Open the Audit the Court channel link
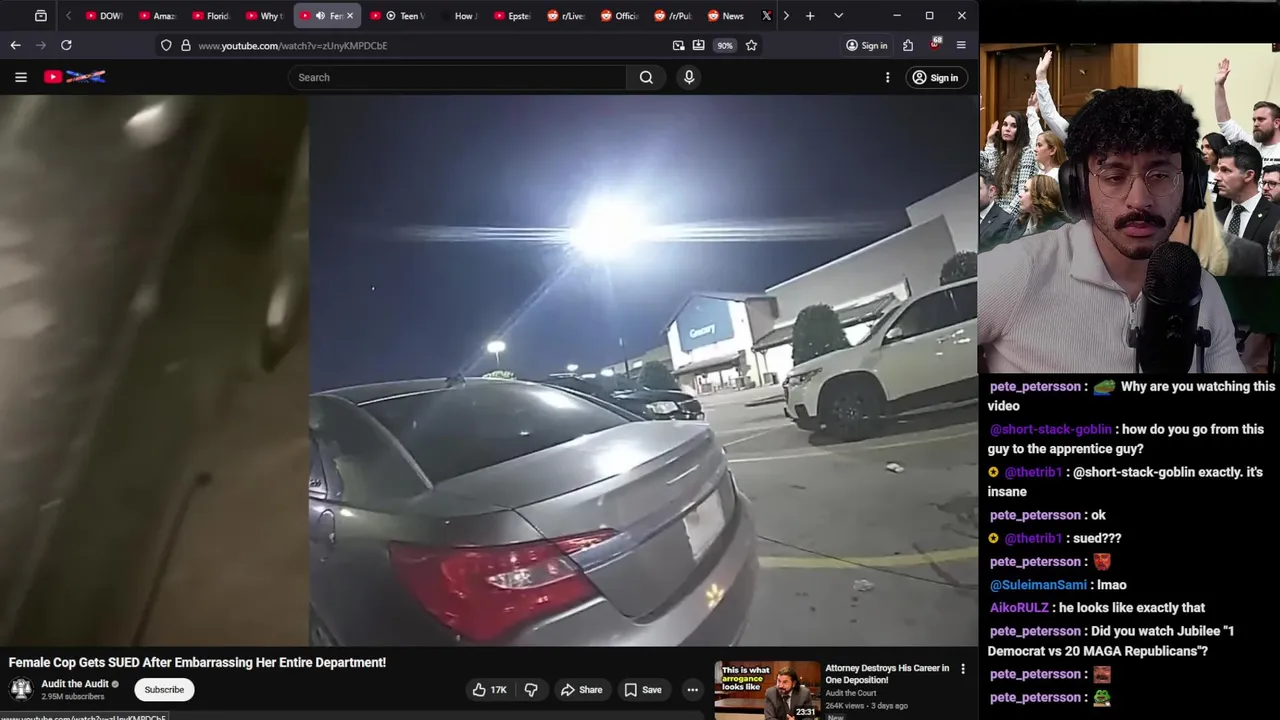Viewport: 1280px width, 720px height. pyautogui.click(x=850, y=693)
